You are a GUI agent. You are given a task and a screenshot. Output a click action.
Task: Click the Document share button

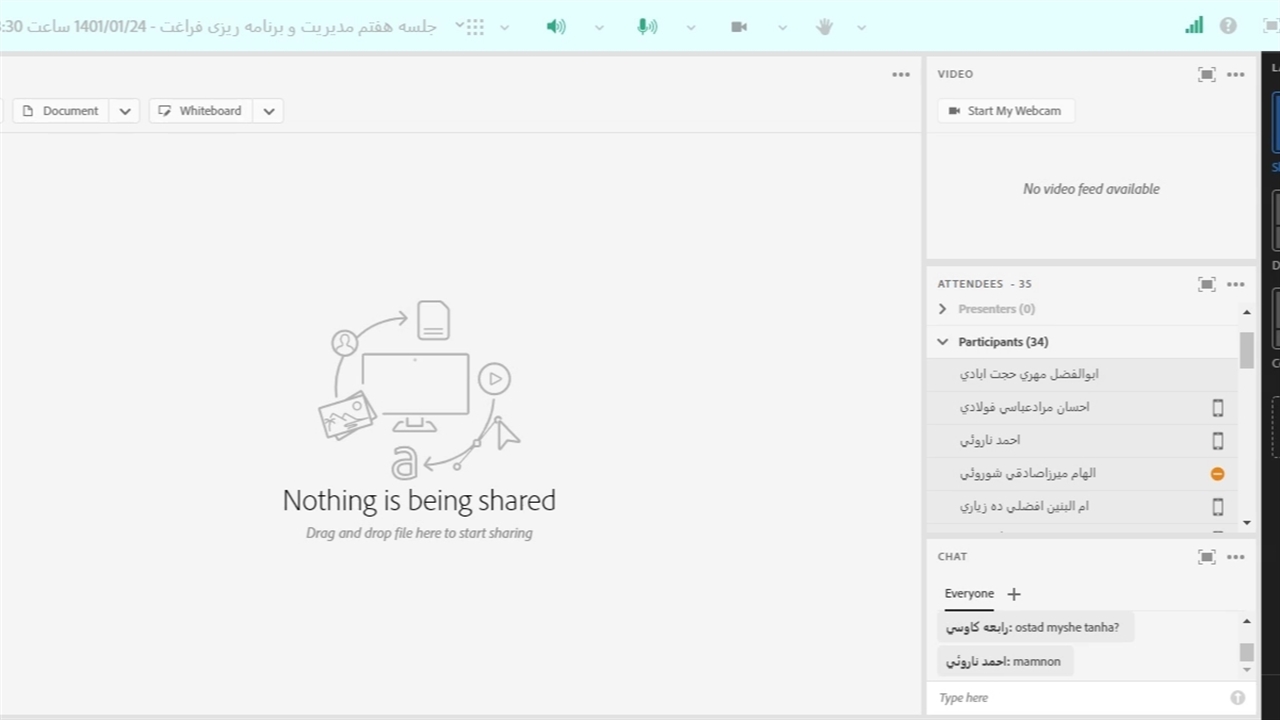click(x=61, y=111)
